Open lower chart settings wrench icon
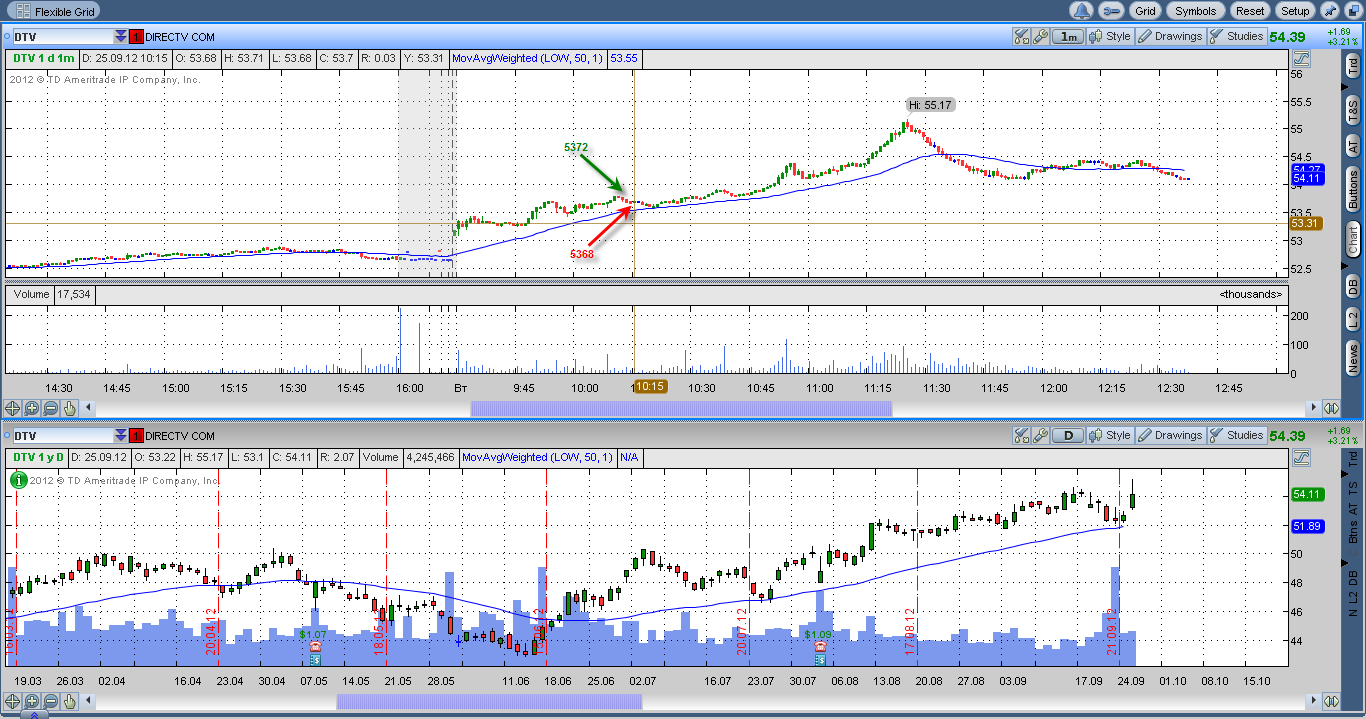Screen dimensions: 1366x719 click(x=1040, y=435)
